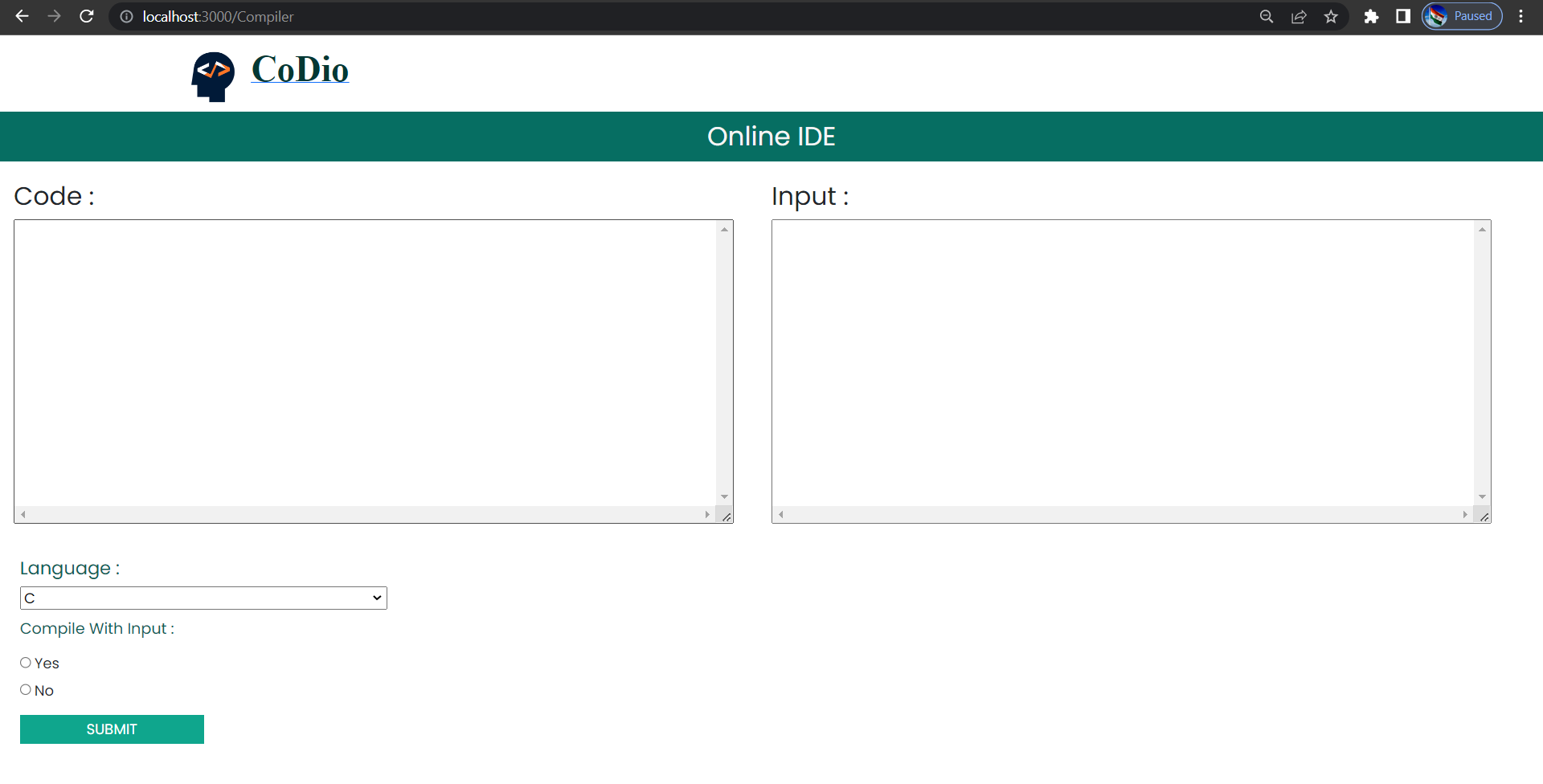Open the CoDio title link

point(300,69)
